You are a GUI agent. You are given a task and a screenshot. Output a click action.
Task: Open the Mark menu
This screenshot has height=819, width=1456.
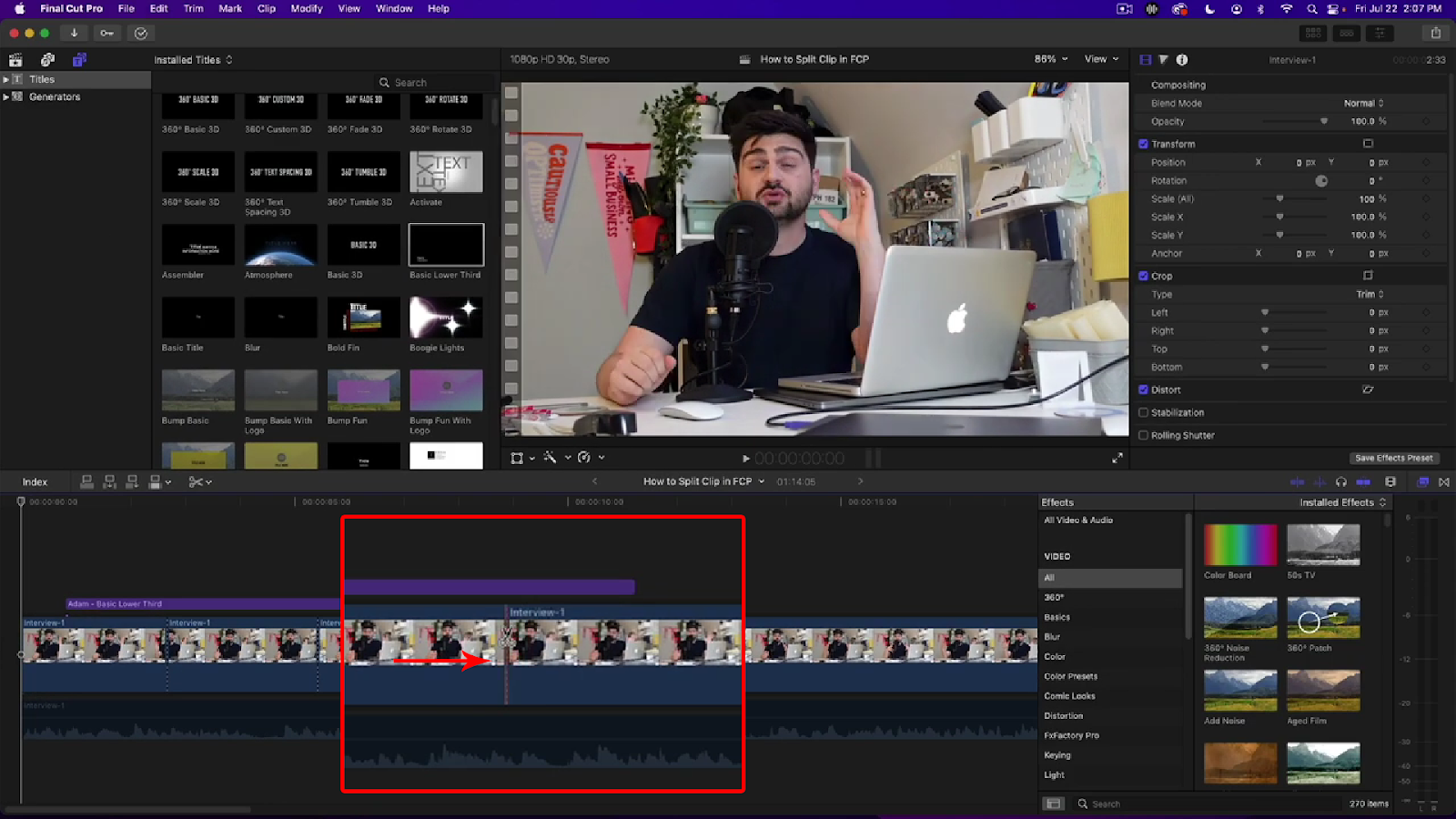click(x=230, y=8)
